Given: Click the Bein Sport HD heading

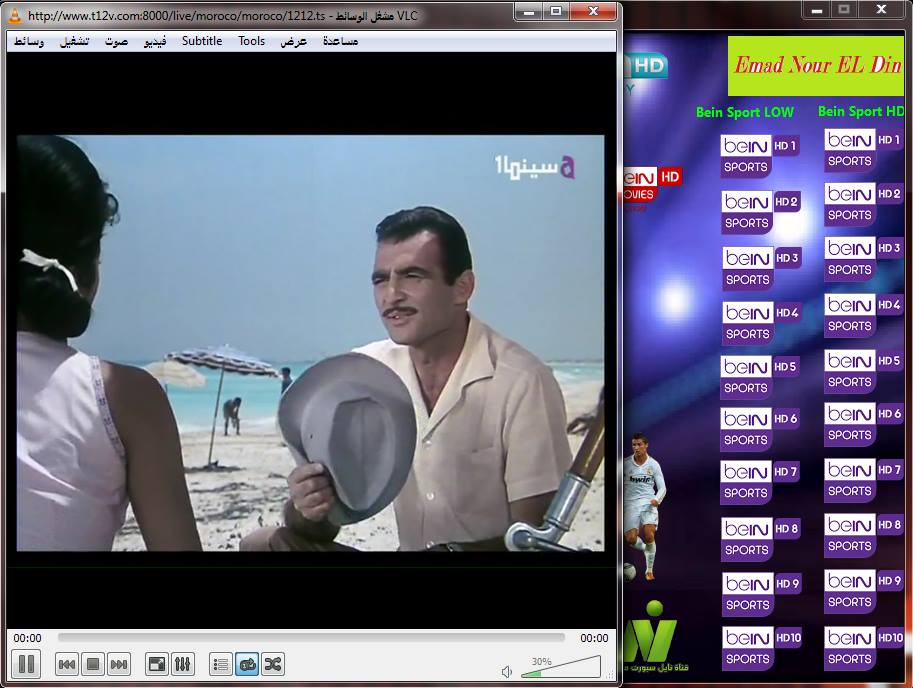Looking at the screenshot, I should 861,111.
